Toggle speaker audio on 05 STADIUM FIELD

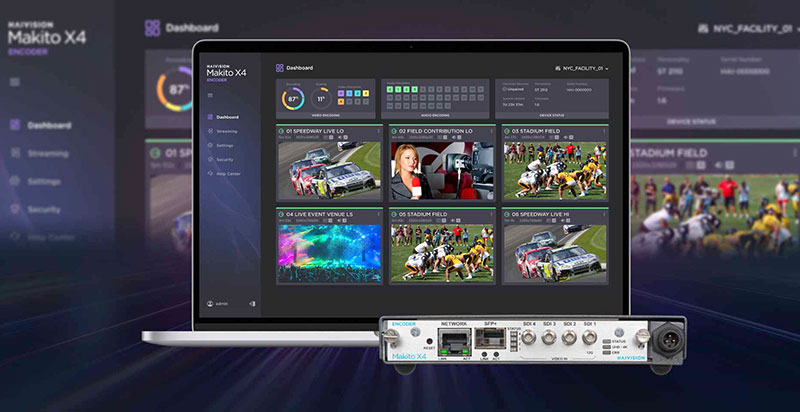453,220
